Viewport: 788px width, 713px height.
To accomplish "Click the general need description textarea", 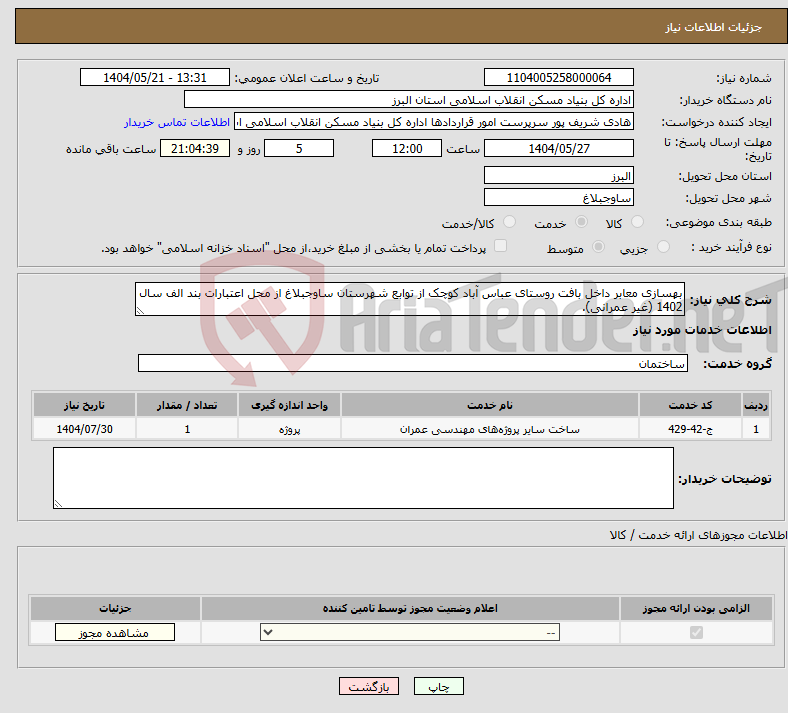I will (x=410, y=299).
